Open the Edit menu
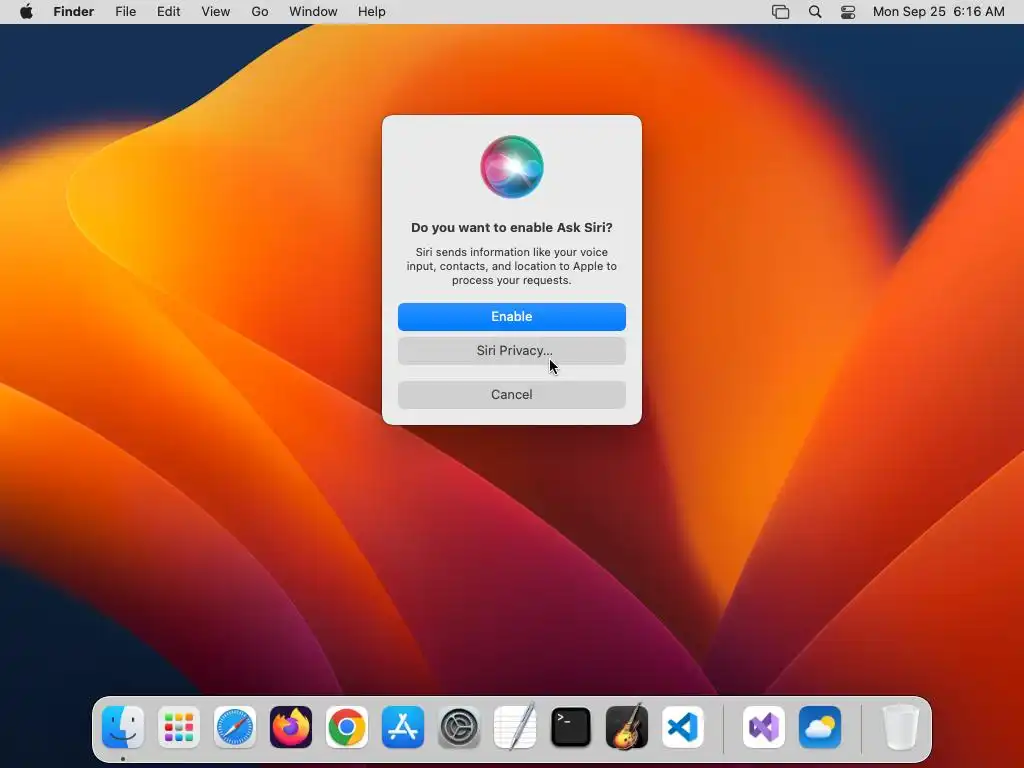Viewport: 1024px width, 768px height. (168, 12)
